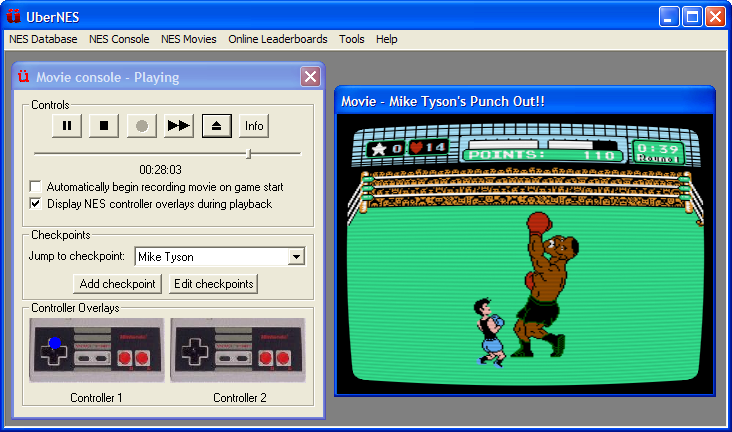Close the Movie console panel
This screenshot has height=432, width=732.
[310, 77]
